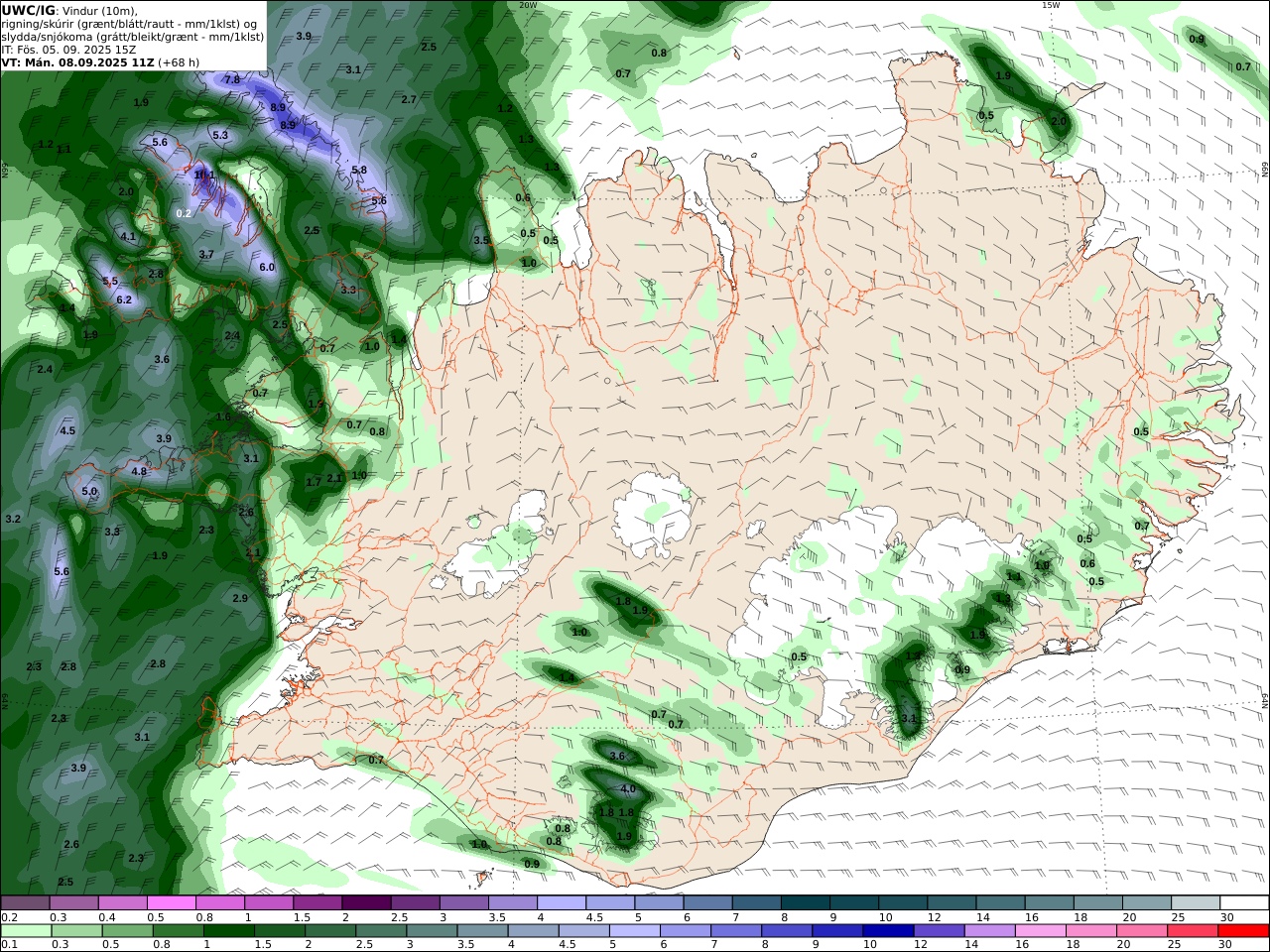Click the dark purple swatch labeled 2 in upper legend
1270x952 pixels.
pyautogui.click(x=366, y=903)
